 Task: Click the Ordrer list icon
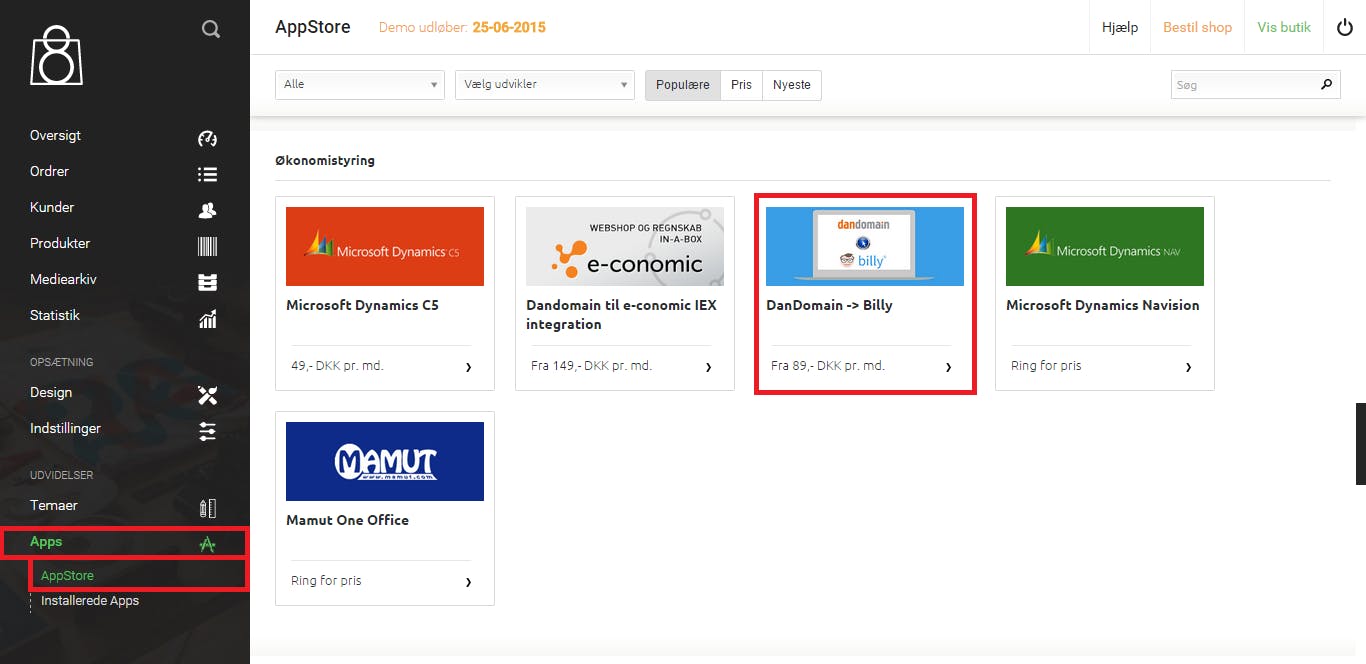(207, 174)
